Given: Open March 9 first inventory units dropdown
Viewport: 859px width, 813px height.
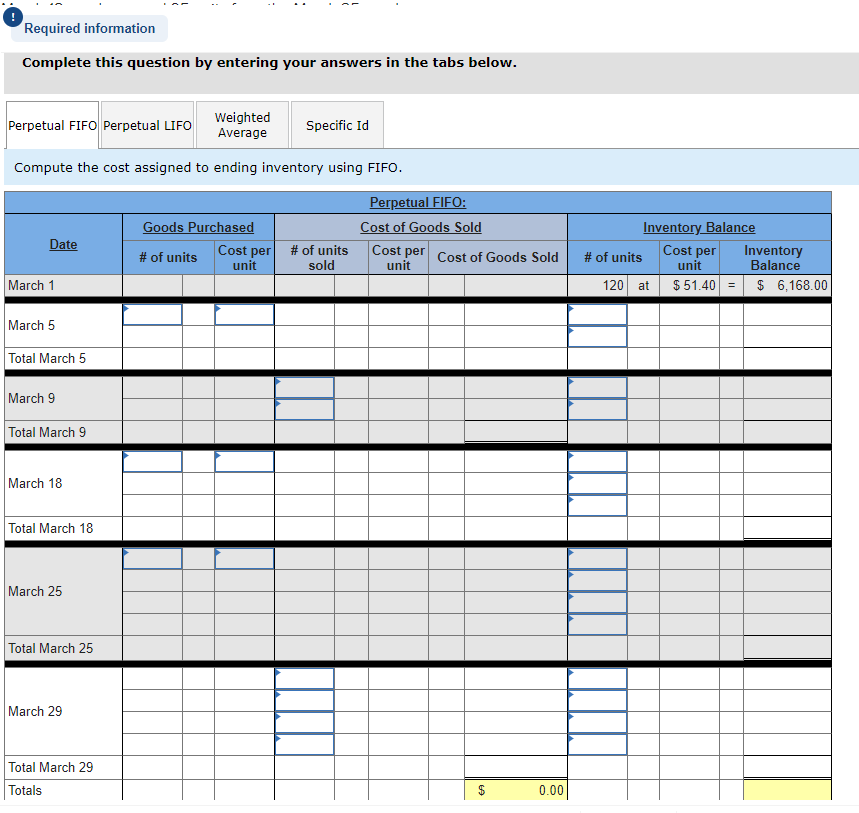Looking at the screenshot, I should 598,388.
